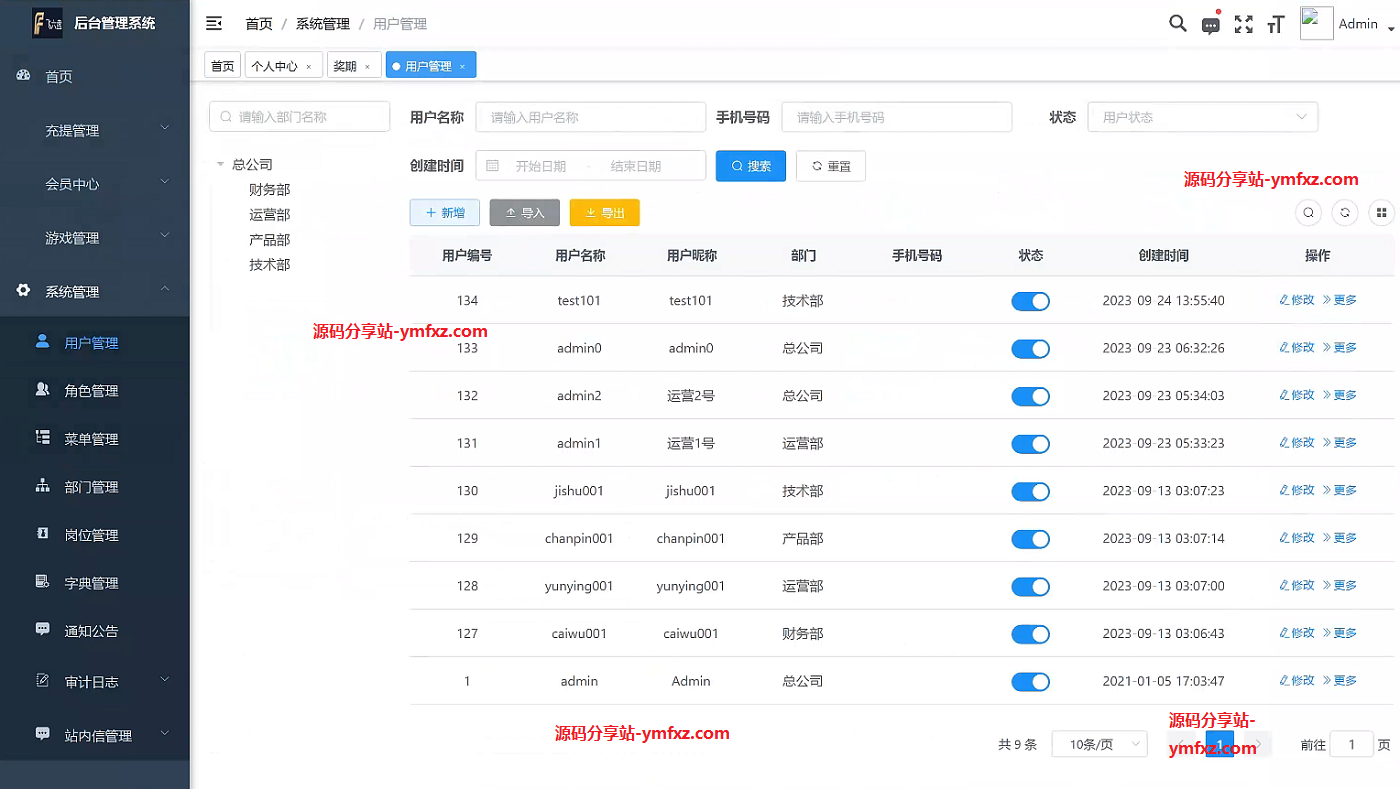This screenshot has height=789, width=1400.
Task: Select 技术部 in the department tree
Action: (269, 265)
